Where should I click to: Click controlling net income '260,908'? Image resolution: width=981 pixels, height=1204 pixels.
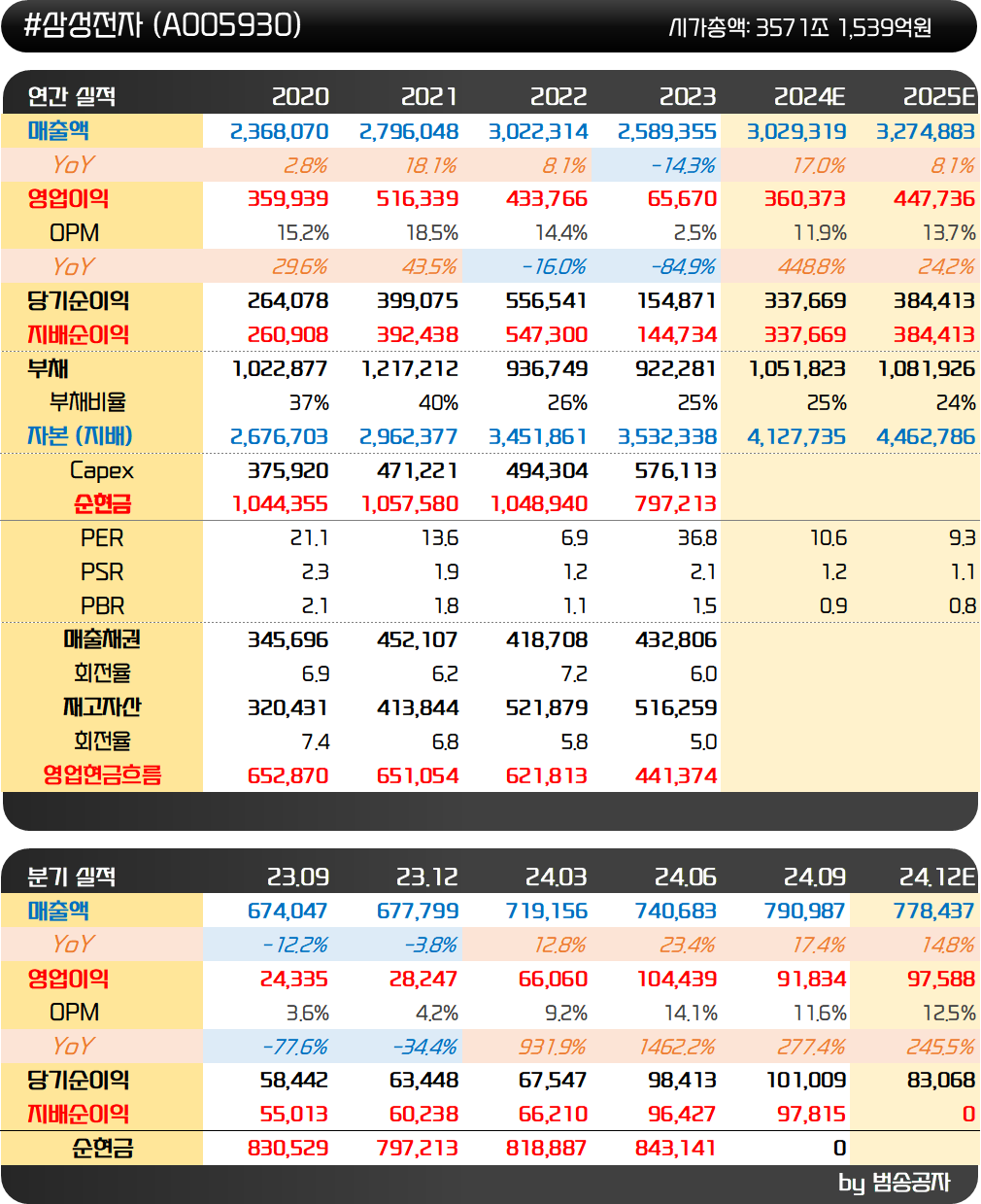click(288, 335)
